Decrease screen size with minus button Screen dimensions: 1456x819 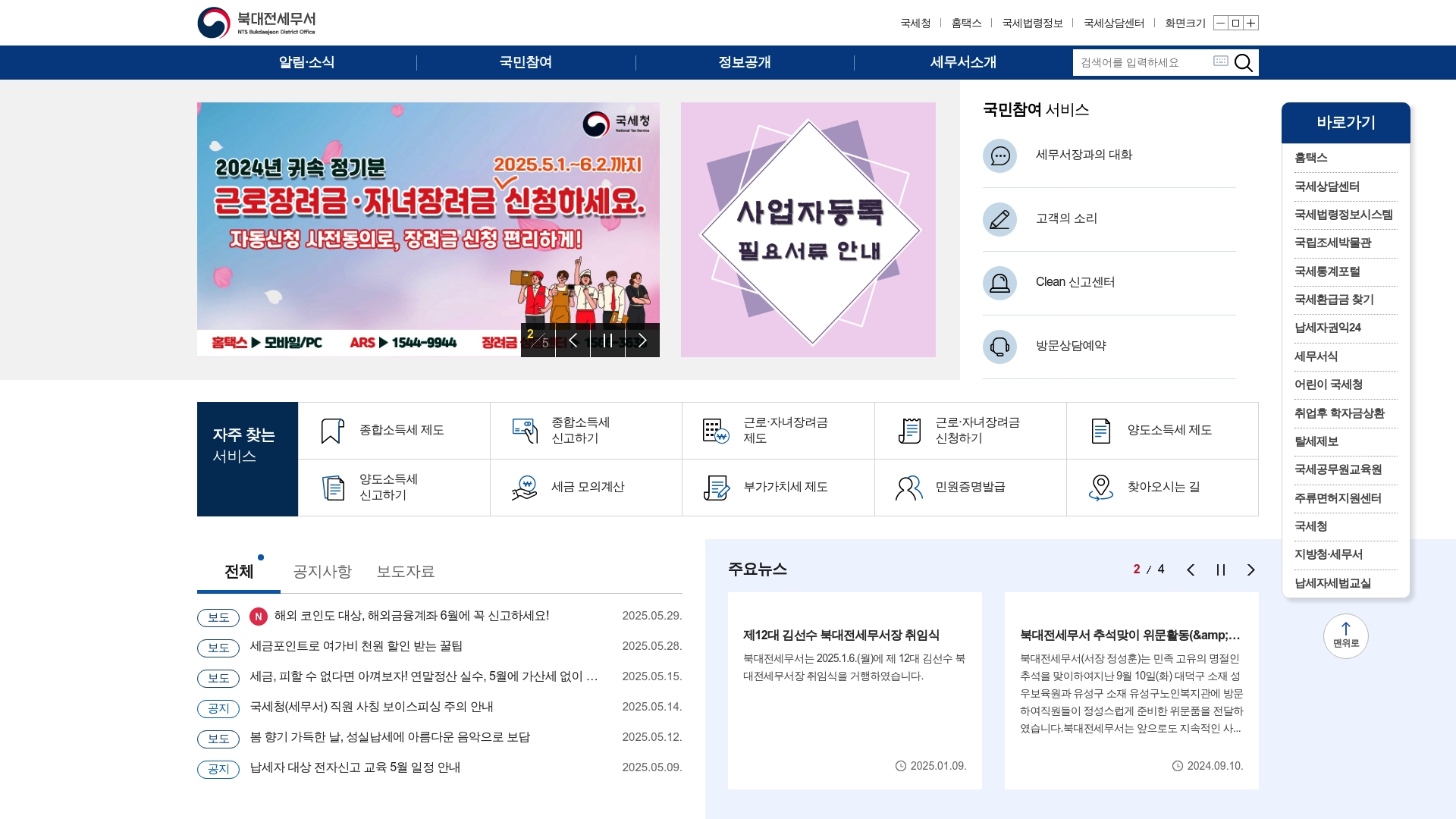tap(1220, 23)
